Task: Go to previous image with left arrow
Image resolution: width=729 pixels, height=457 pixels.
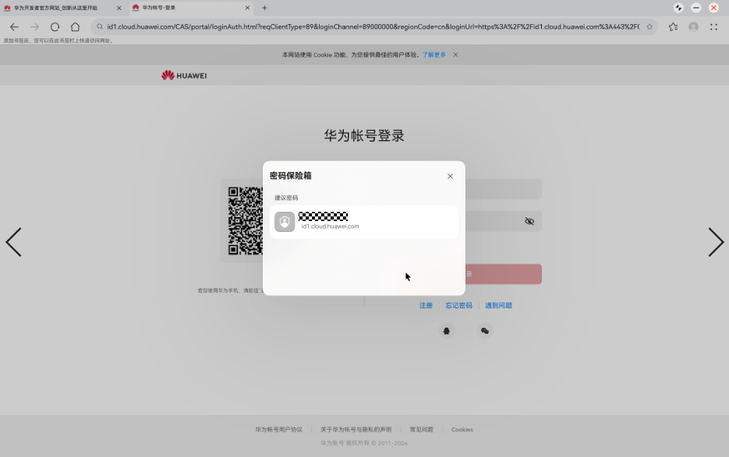Action: 14,242
